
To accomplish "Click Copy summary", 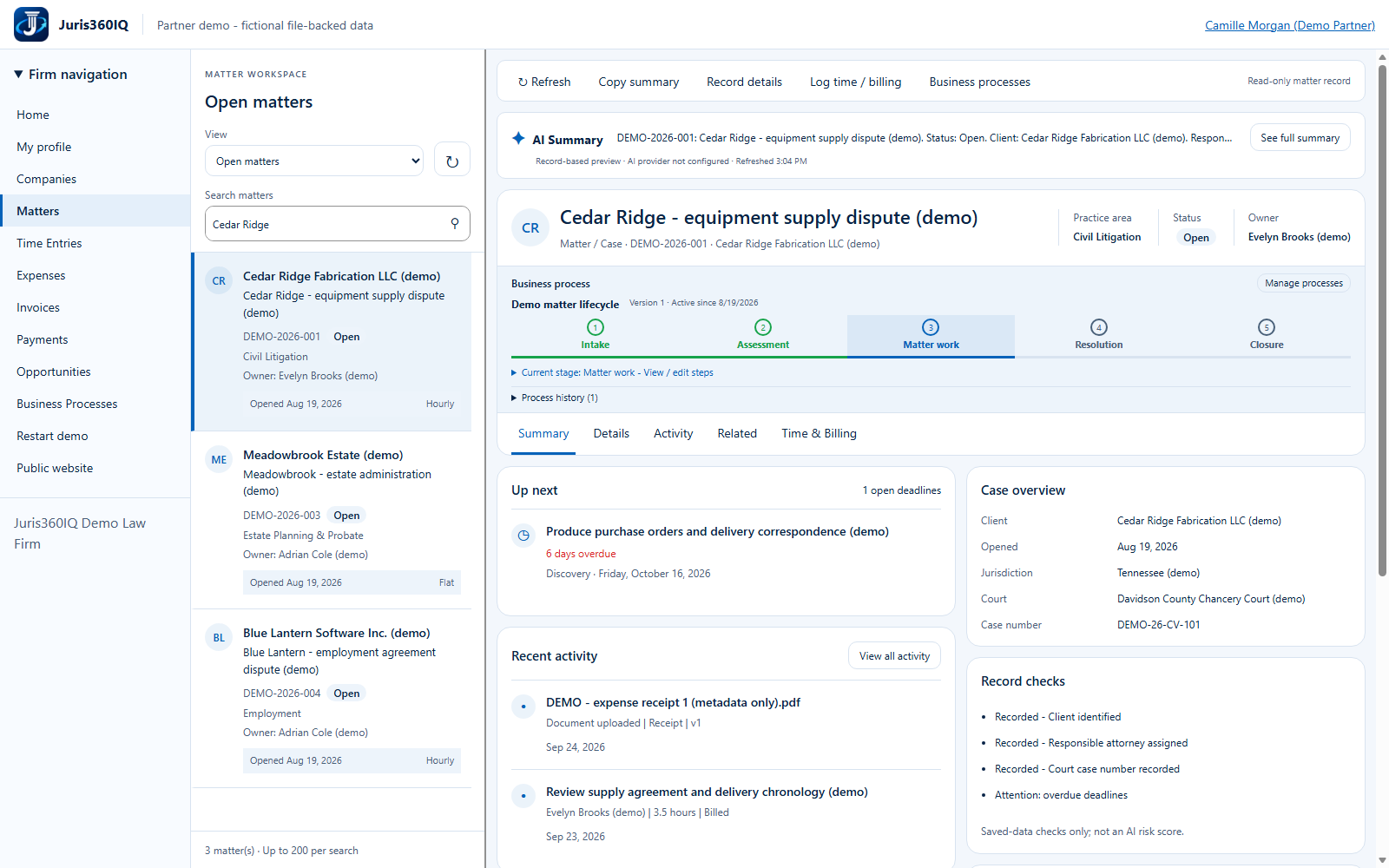I will click(639, 82).
